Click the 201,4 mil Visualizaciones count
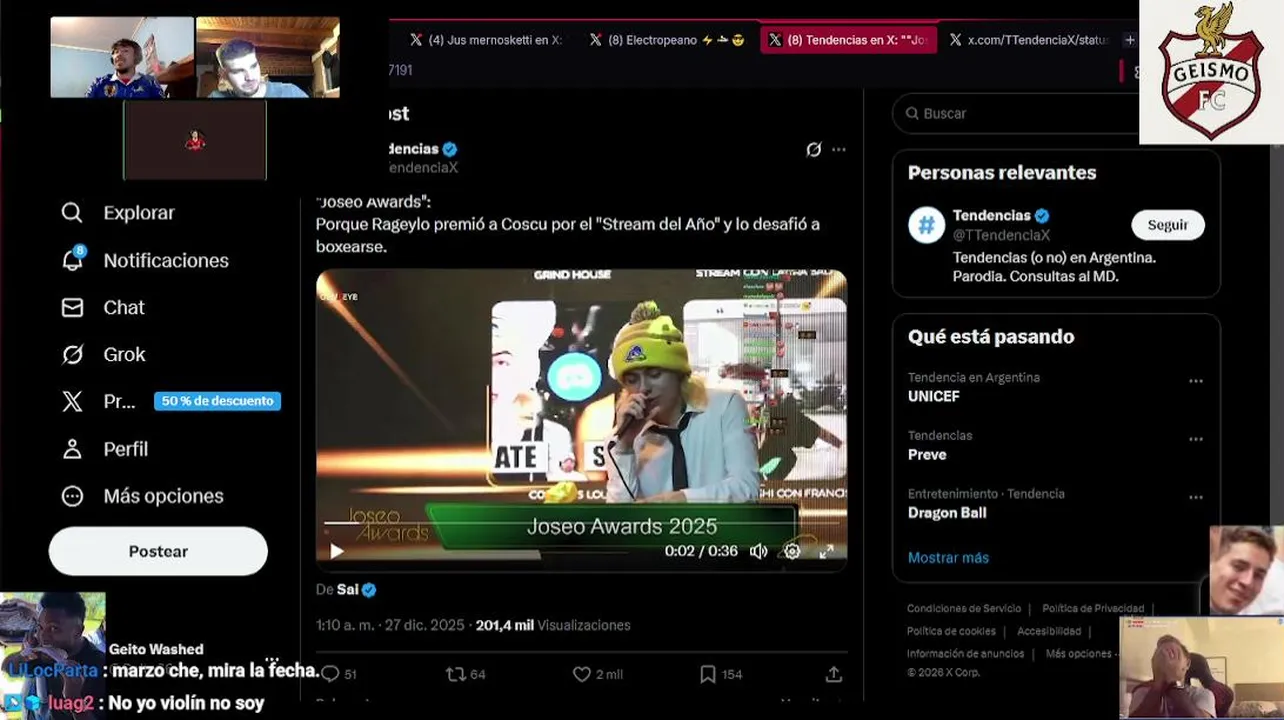 coord(553,625)
